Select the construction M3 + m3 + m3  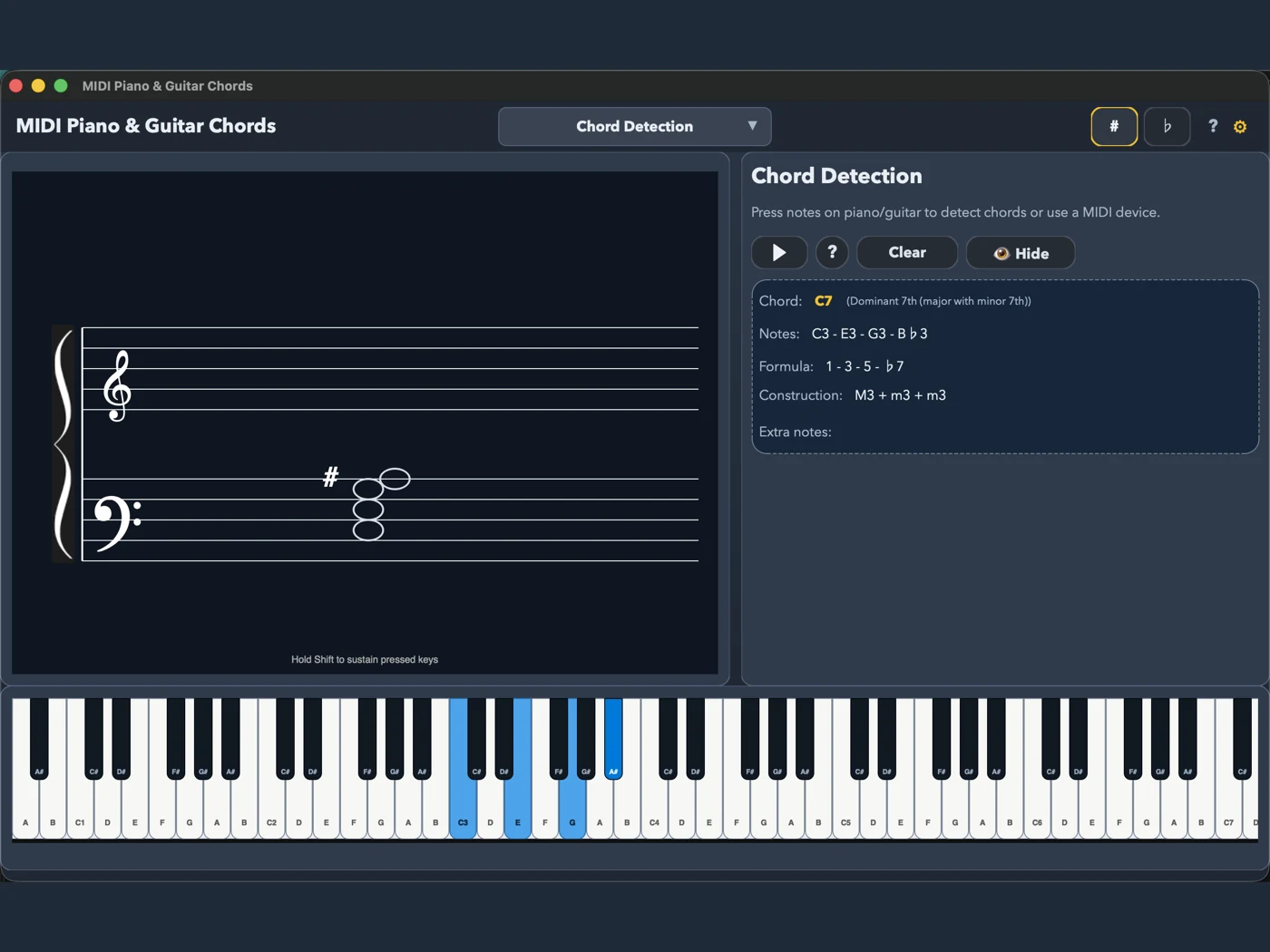(x=900, y=395)
